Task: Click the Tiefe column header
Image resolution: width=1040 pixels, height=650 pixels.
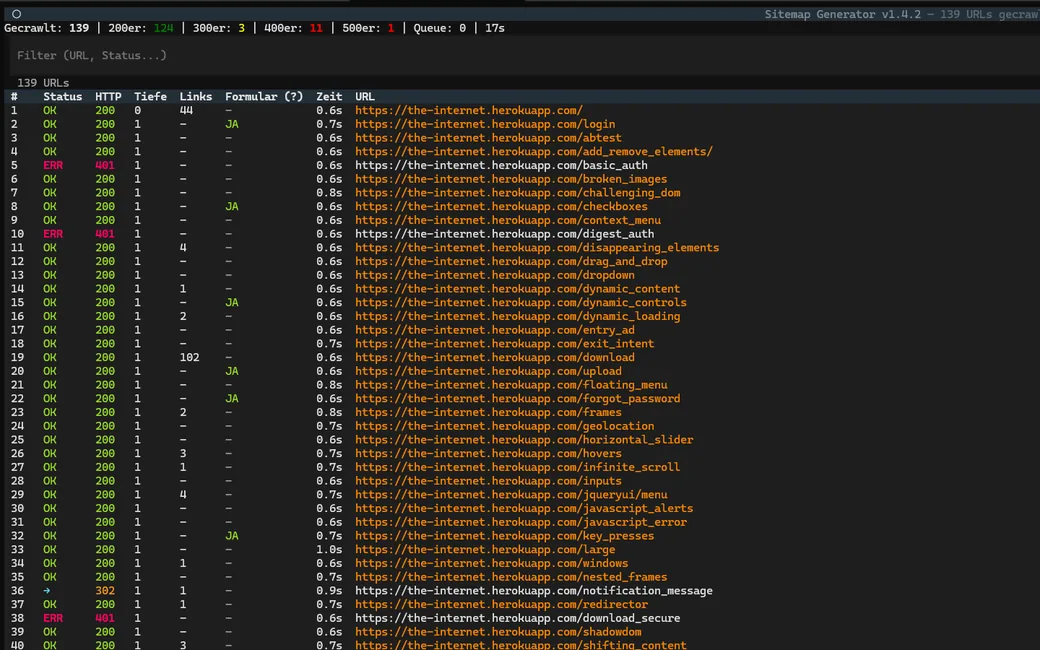Action: [150, 97]
